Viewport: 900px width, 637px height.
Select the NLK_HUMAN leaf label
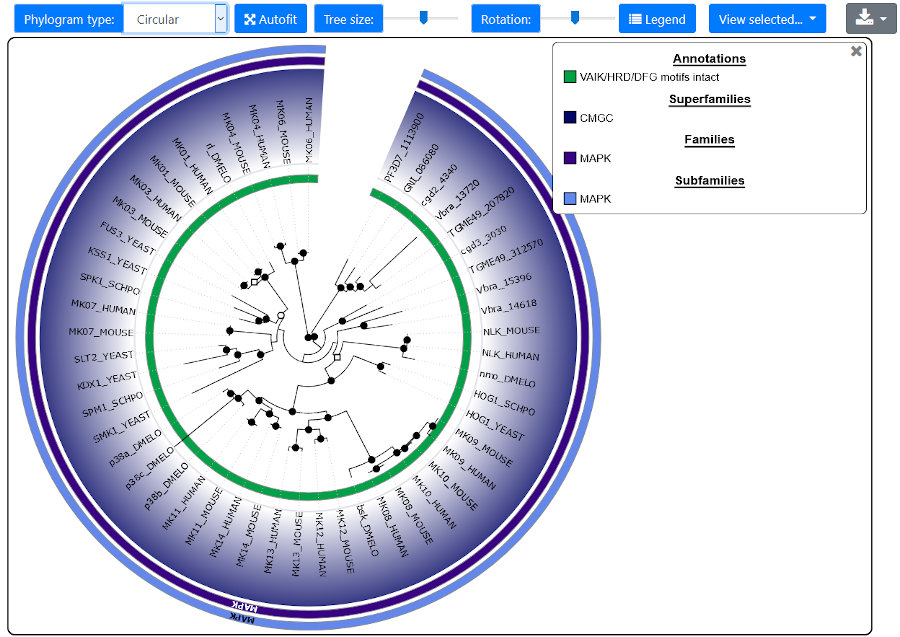pyautogui.click(x=510, y=355)
